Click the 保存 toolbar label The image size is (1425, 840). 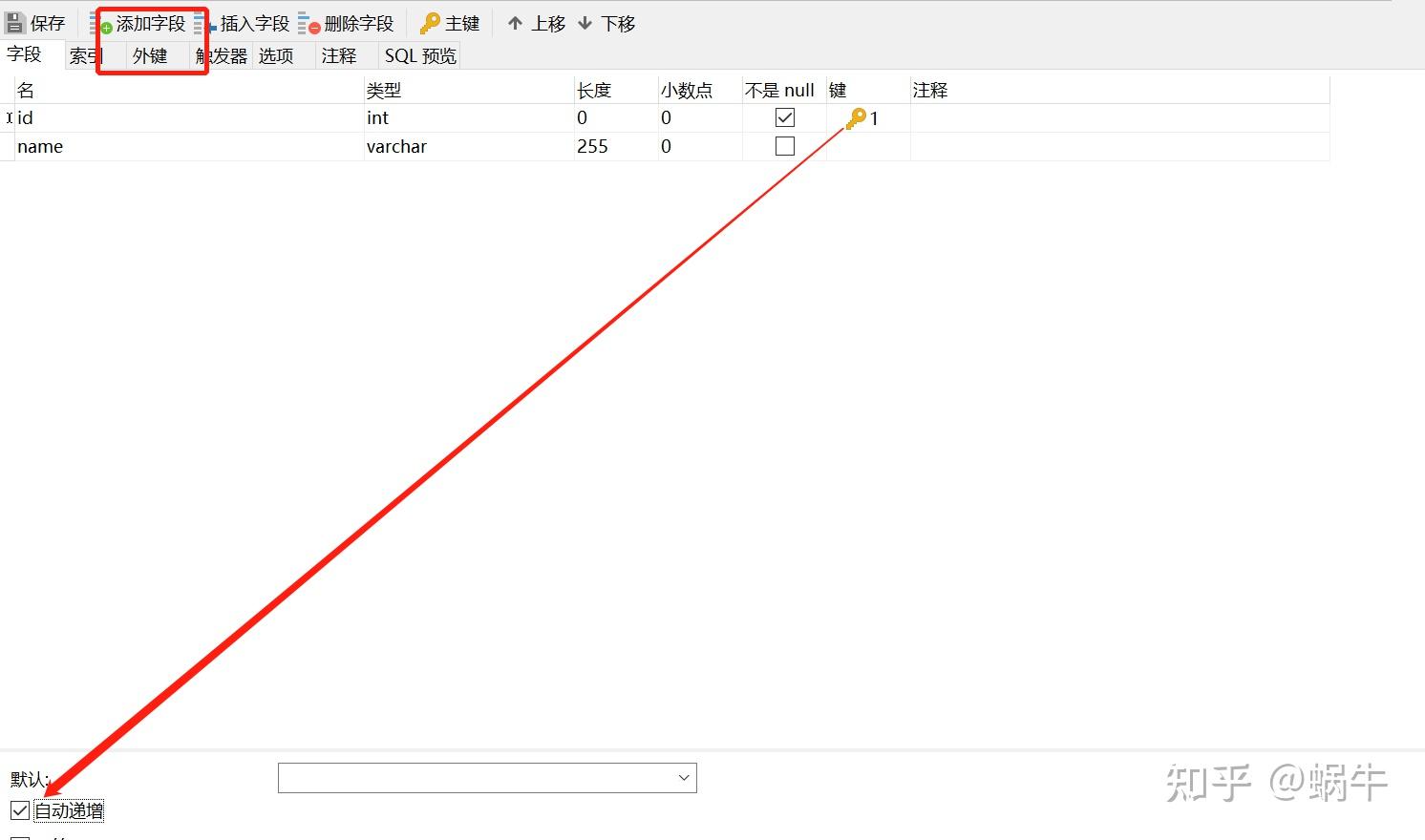pos(48,24)
